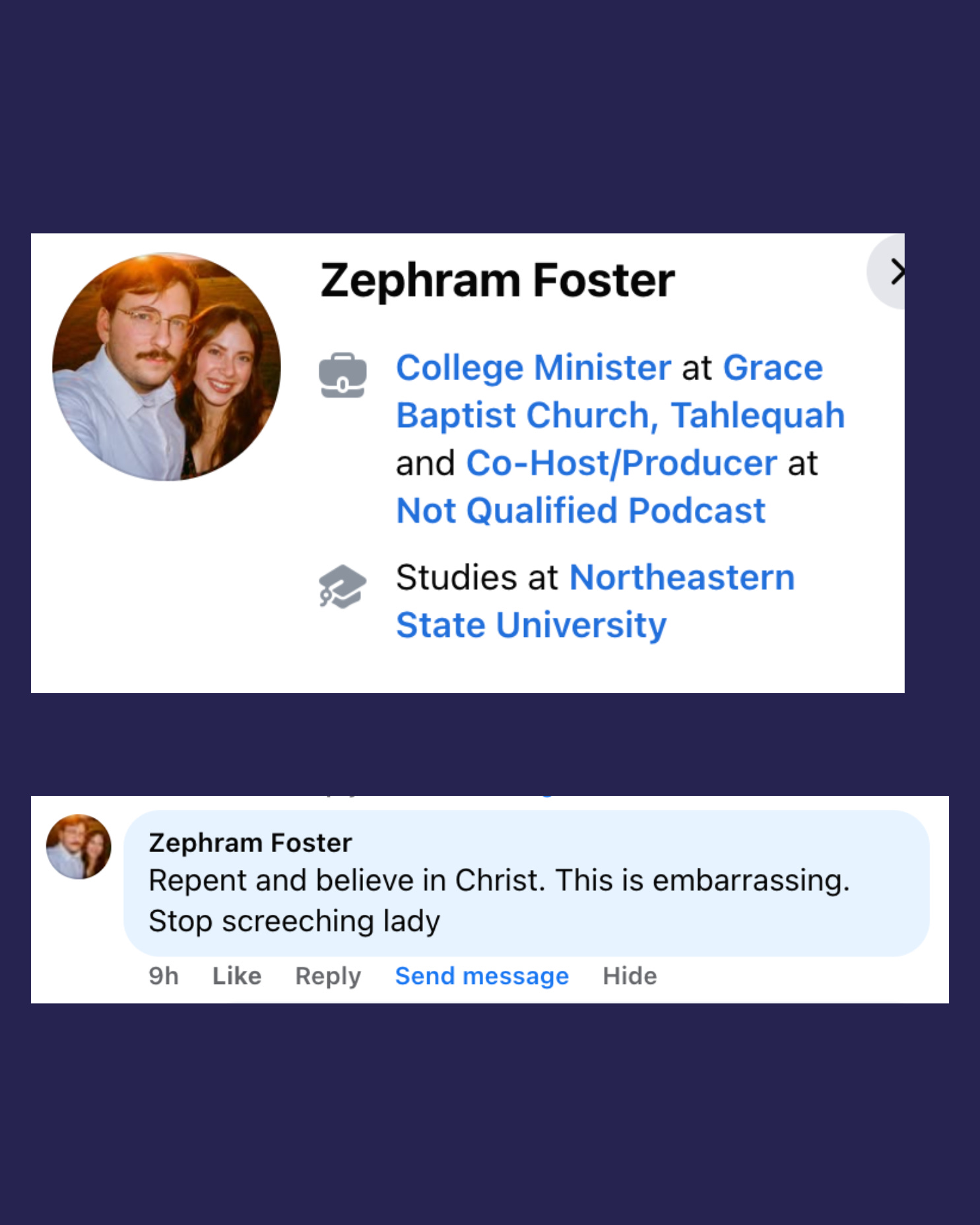
Task: Click the 'Stop screeching lady' comment line
Action: point(294,921)
